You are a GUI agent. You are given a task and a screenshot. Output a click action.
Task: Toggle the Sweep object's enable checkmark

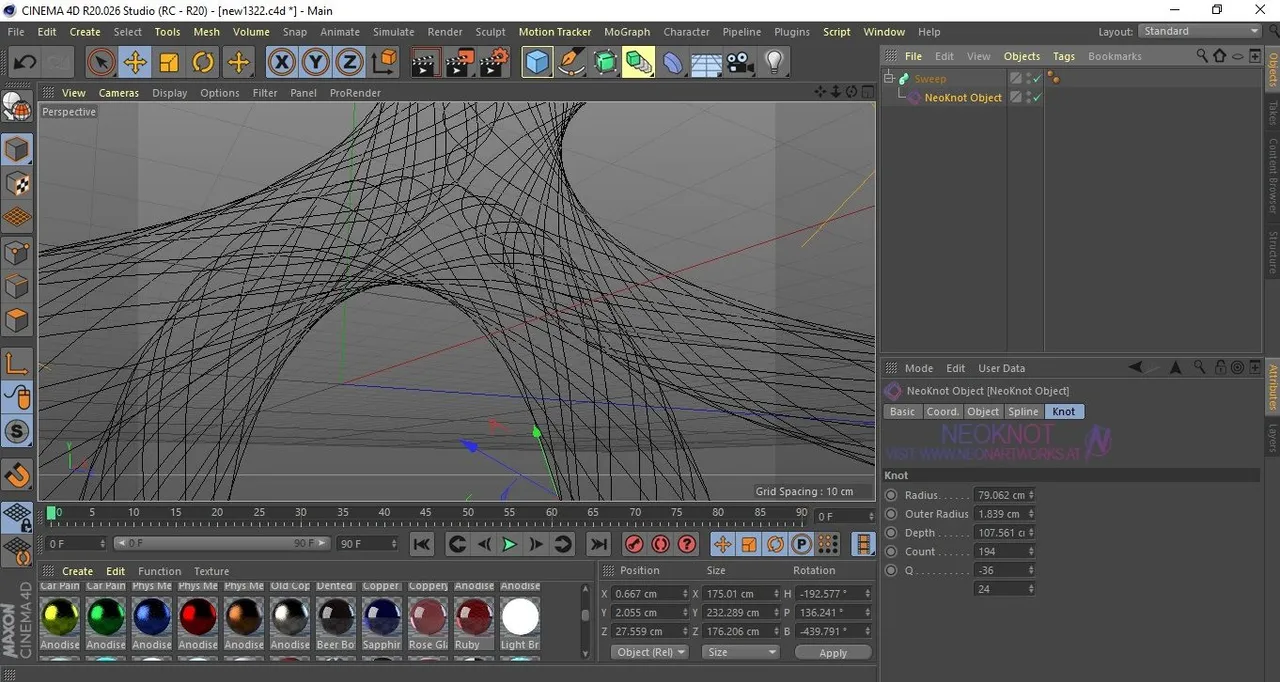pos(1037,78)
